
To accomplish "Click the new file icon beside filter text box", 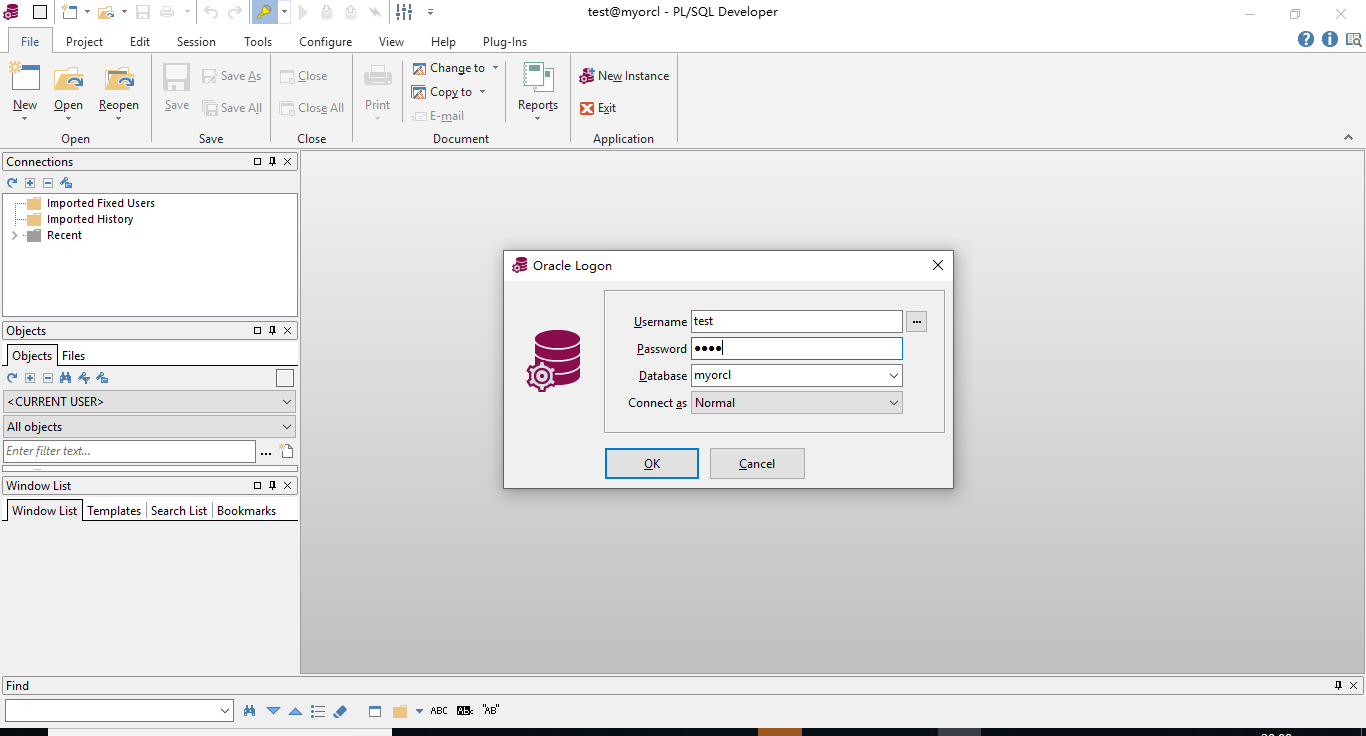I will point(286,451).
